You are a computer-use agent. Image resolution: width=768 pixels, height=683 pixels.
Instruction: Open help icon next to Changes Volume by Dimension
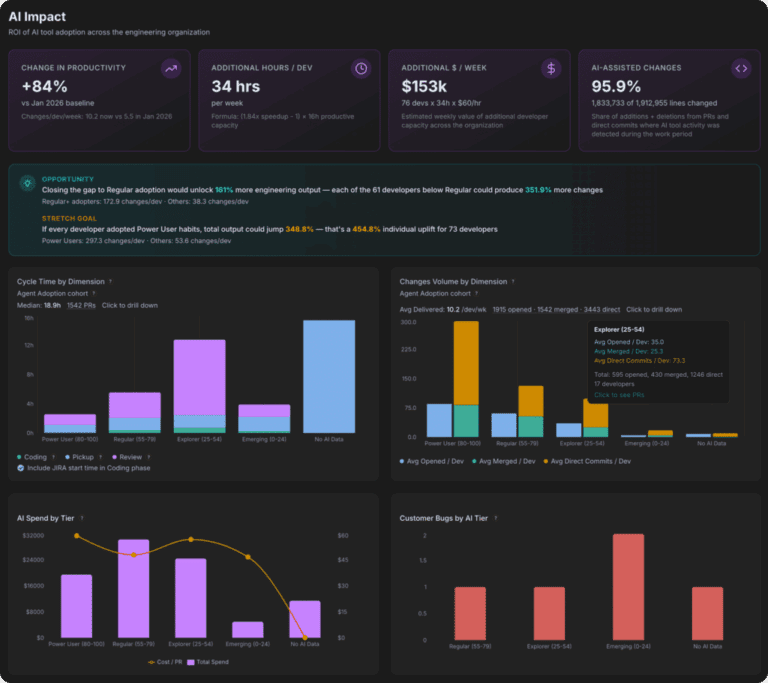(513, 282)
